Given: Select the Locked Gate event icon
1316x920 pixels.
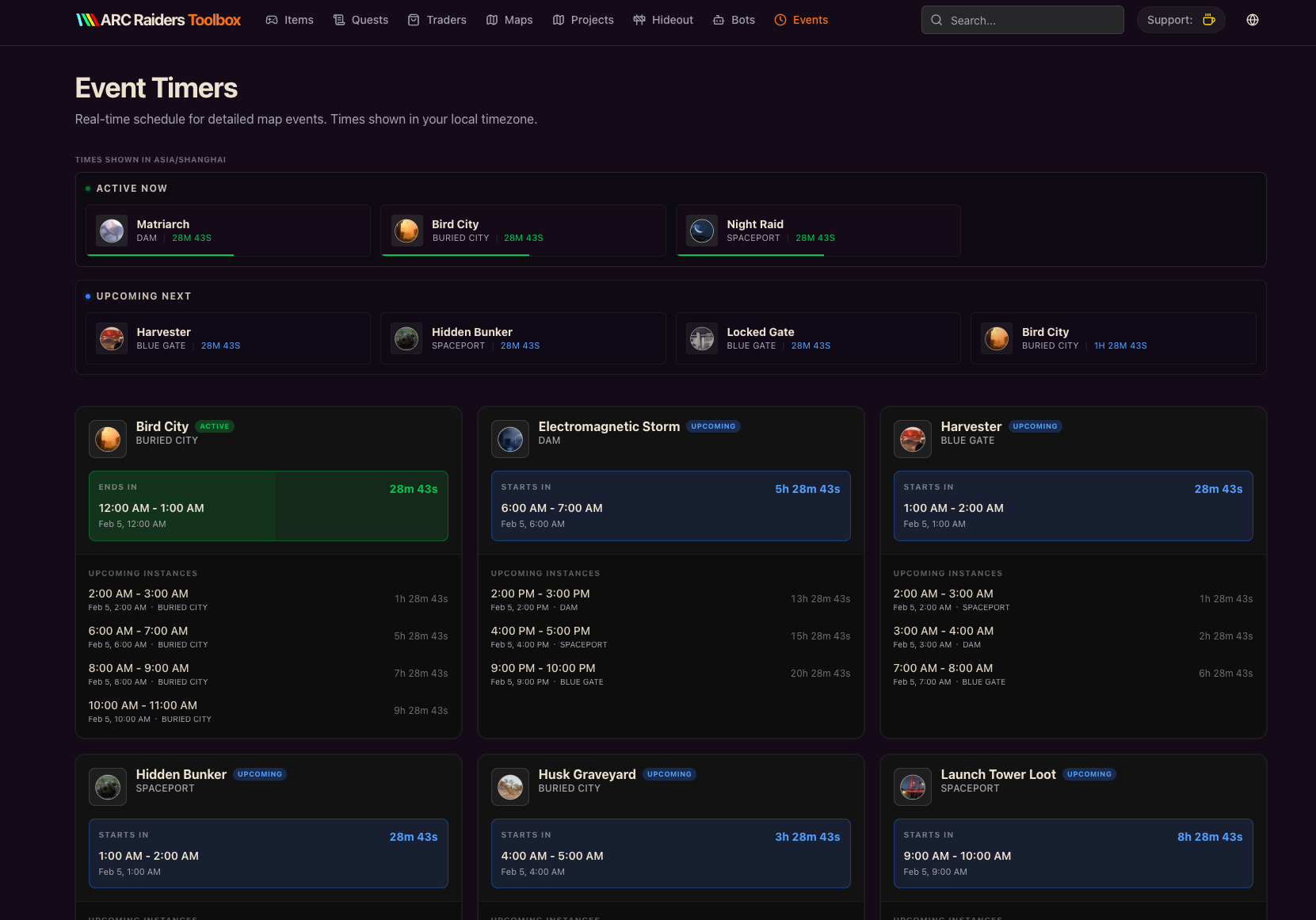Looking at the screenshot, I should 702,338.
